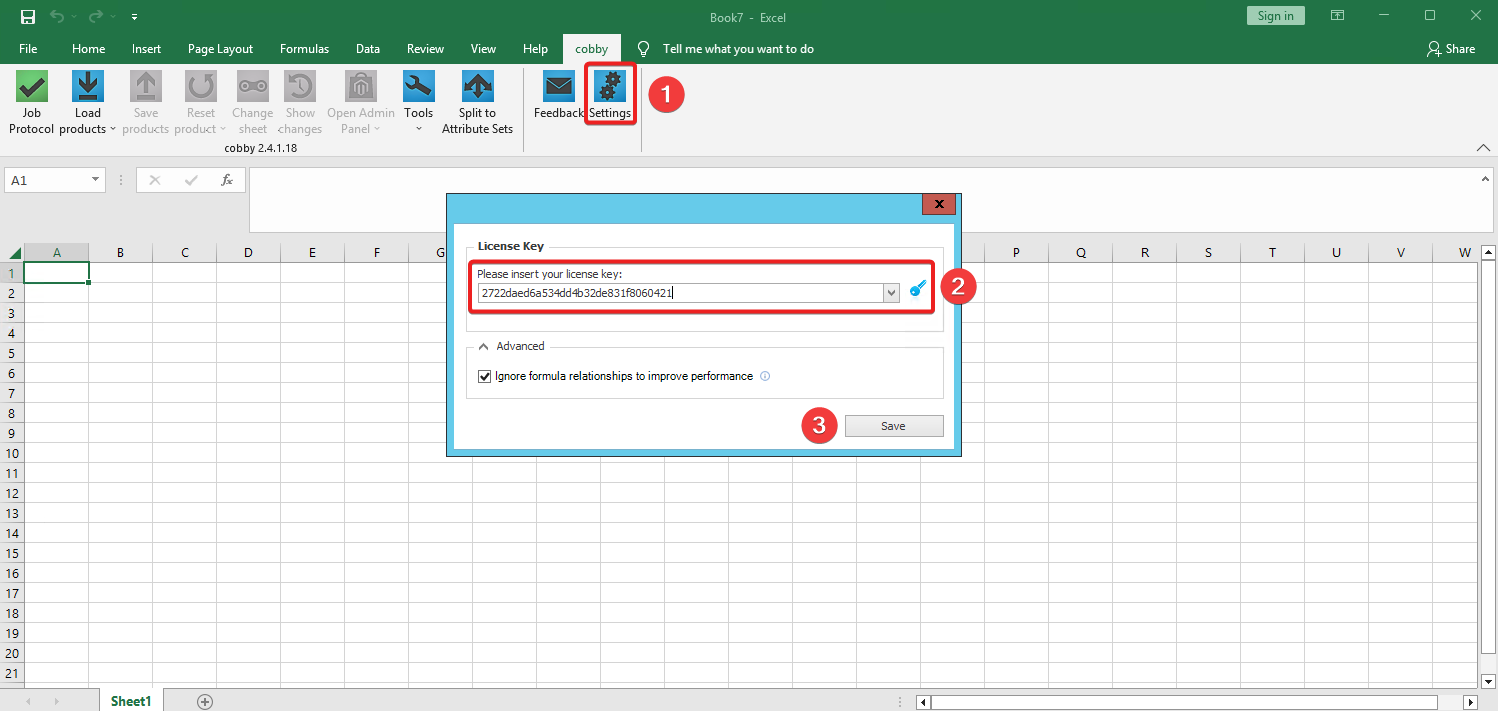Select the Sheet1 tab
This screenshot has width=1498, height=711.
[131, 701]
